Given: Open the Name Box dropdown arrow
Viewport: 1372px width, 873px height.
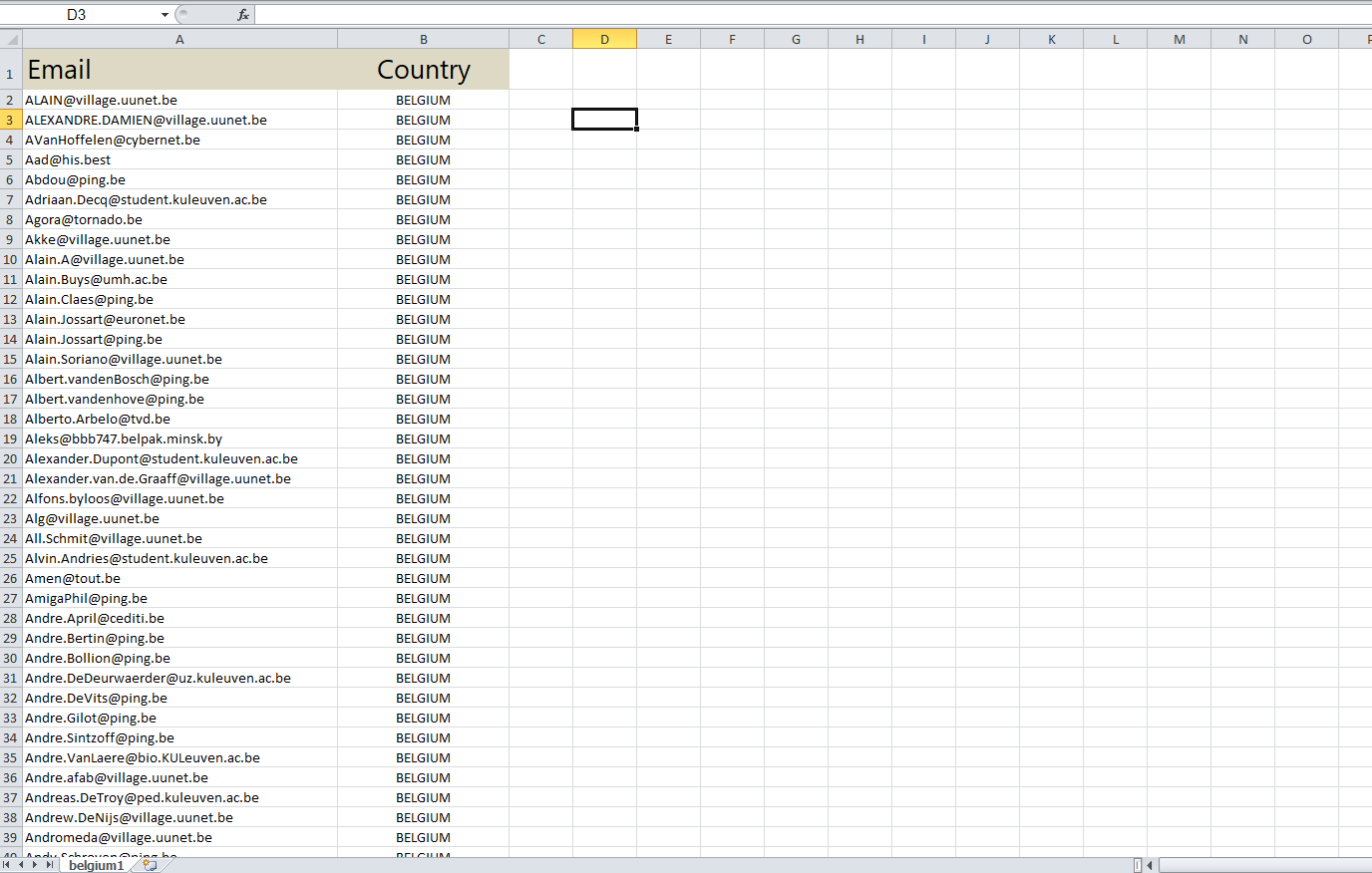Looking at the screenshot, I should (165, 15).
